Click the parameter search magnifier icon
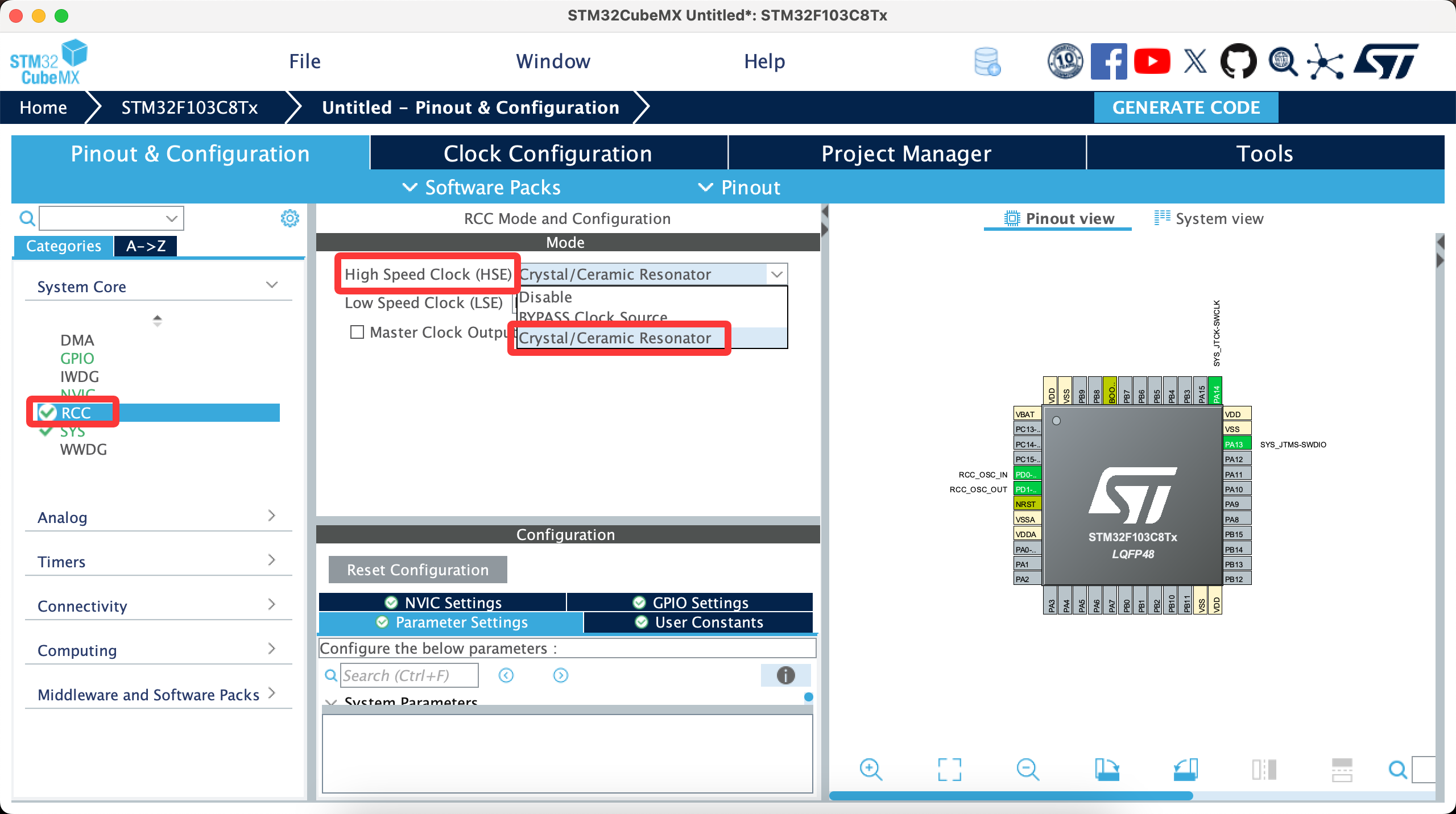 click(330, 675)
